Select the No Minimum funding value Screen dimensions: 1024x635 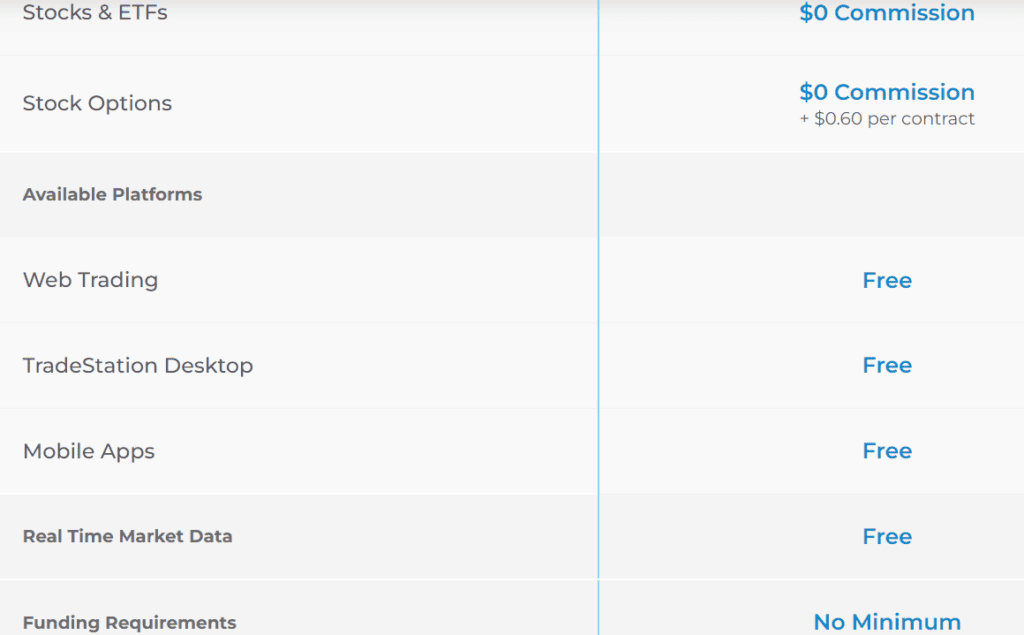[x=886, y=622]
